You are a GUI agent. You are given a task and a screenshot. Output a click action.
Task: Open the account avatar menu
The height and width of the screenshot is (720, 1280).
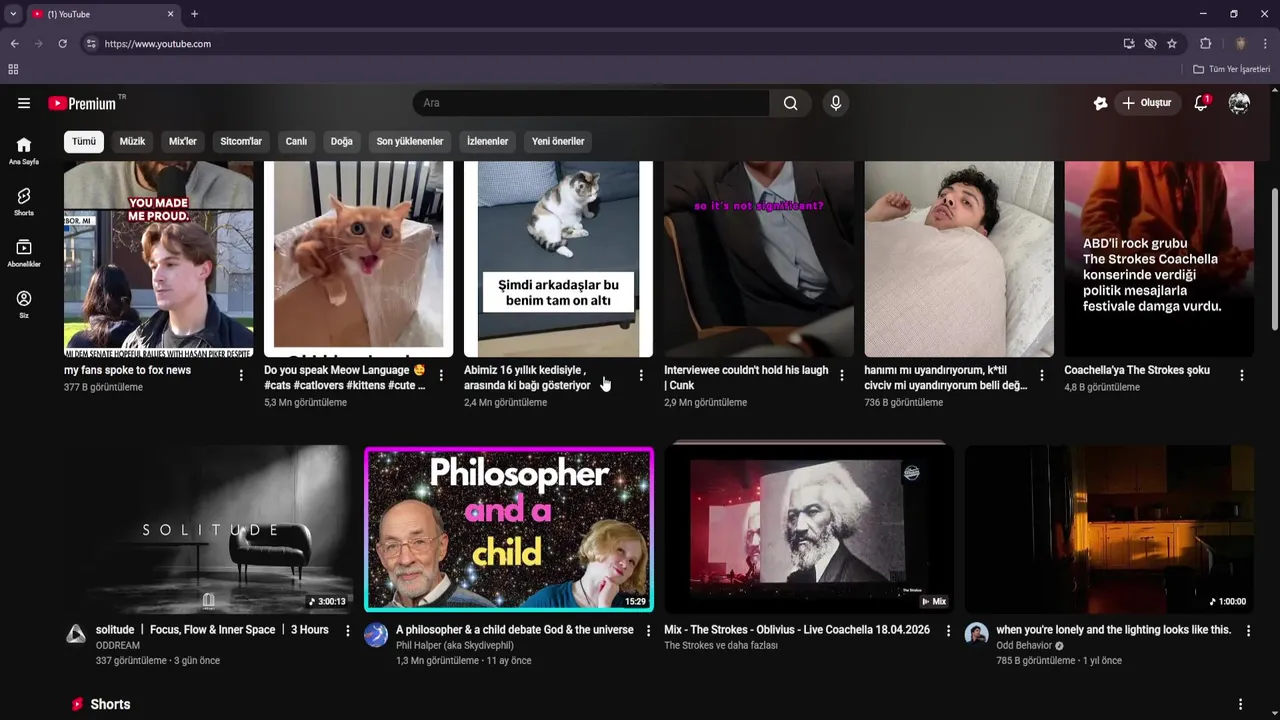1239,103
